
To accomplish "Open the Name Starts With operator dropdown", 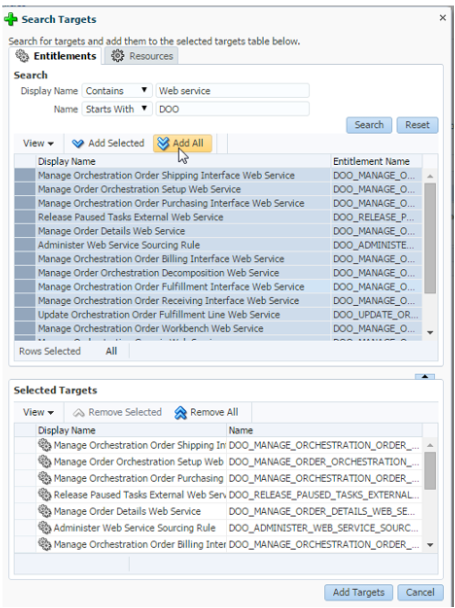I will pos(117,109).
